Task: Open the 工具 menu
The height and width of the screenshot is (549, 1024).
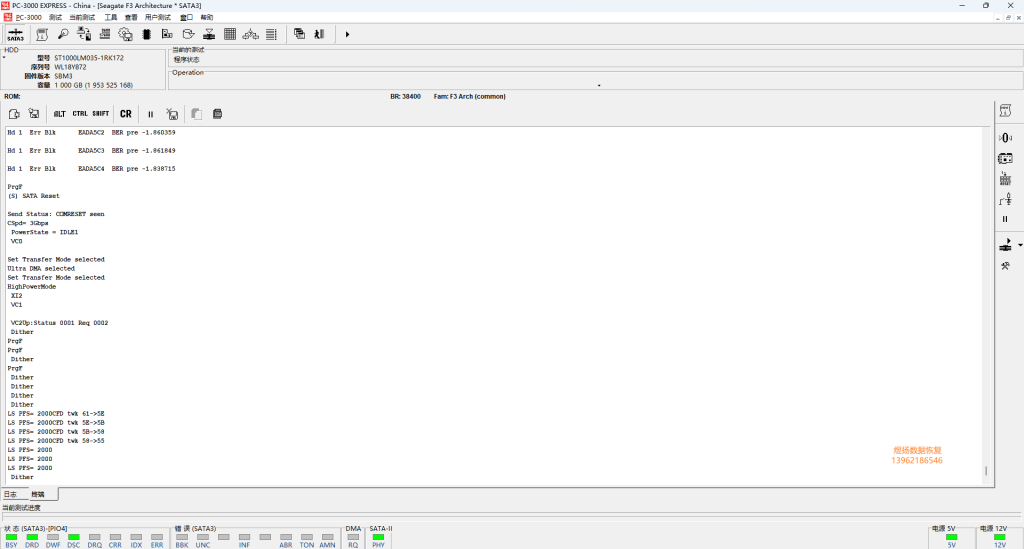Action: coord(111,18)
